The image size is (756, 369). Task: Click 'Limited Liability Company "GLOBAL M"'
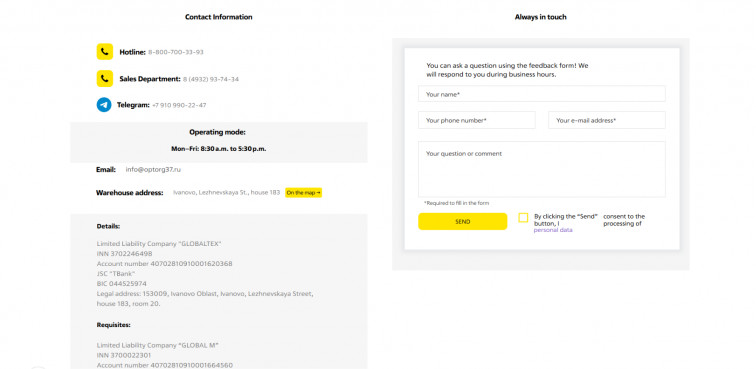(x=158, y=345)
